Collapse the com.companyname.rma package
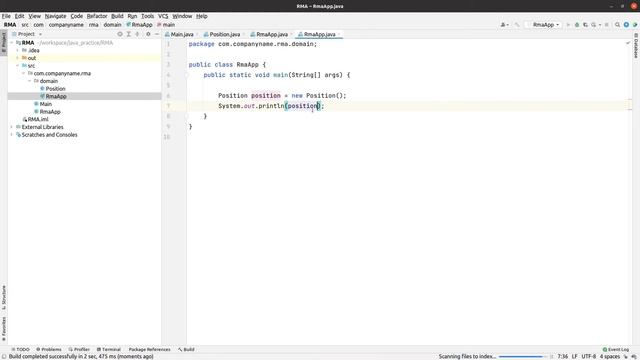 (24, 73)
